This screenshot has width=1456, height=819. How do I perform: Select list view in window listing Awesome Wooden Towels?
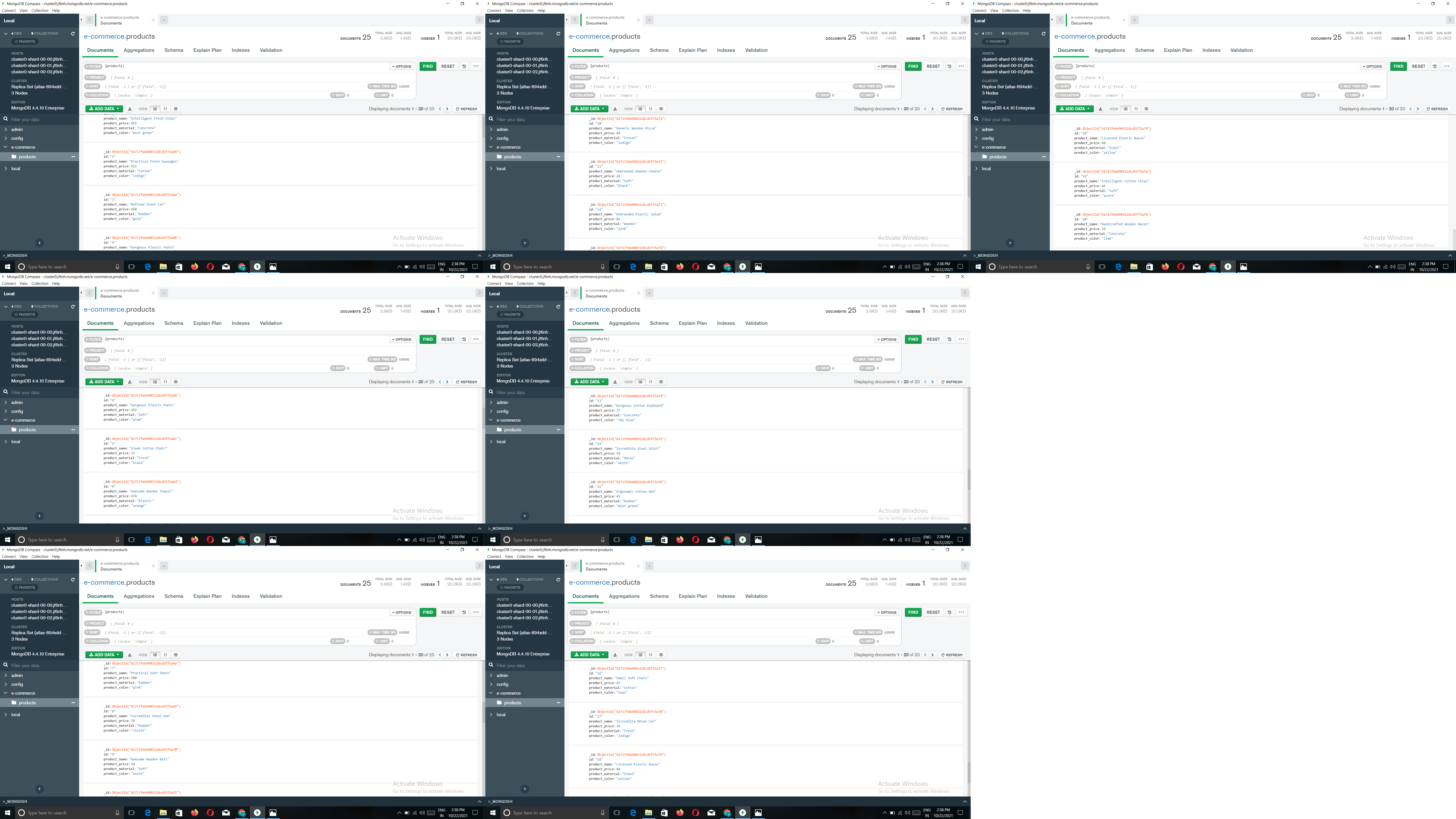(155, 382)
